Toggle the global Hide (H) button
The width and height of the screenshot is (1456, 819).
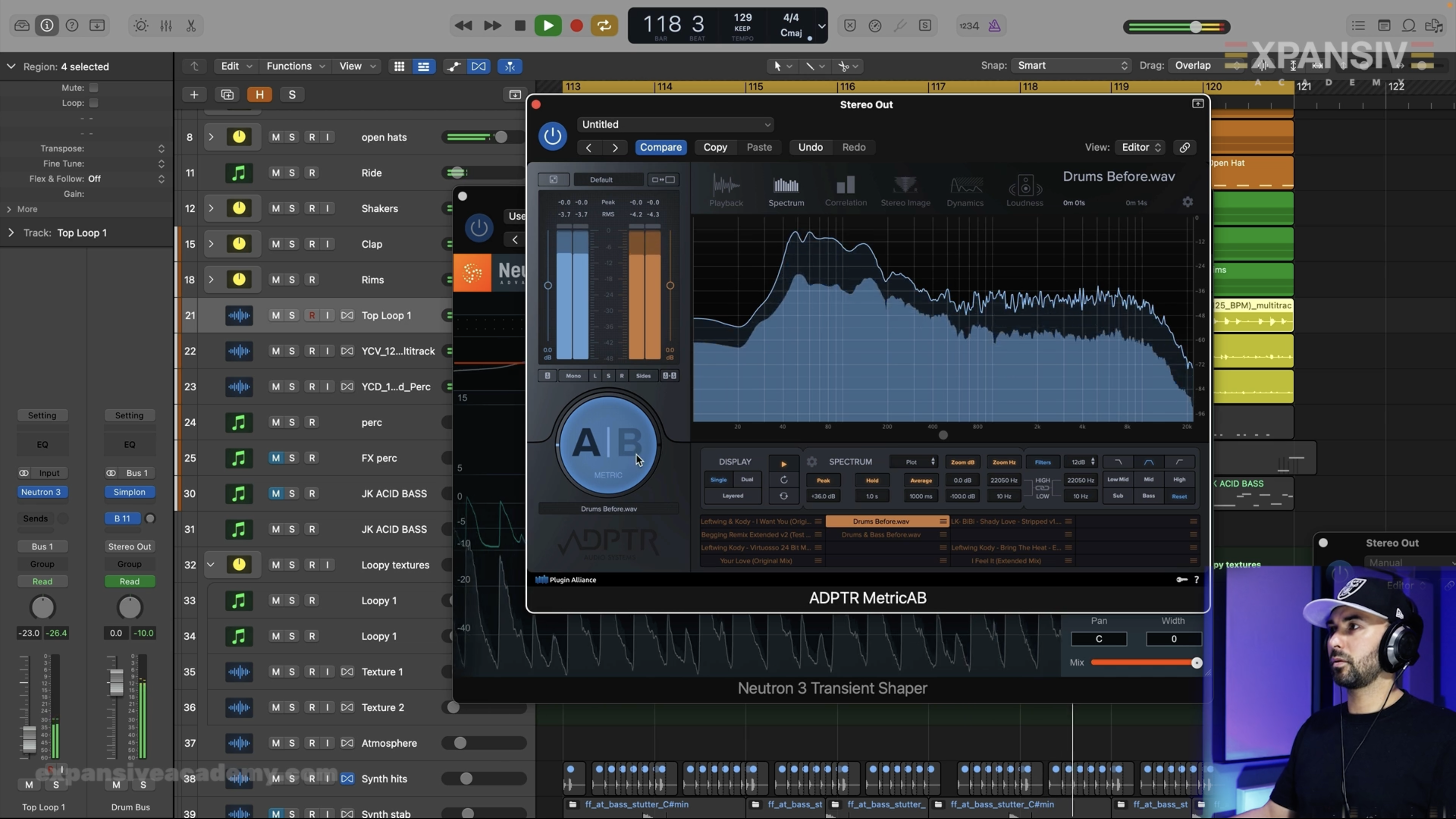click(x=259, y=95)
